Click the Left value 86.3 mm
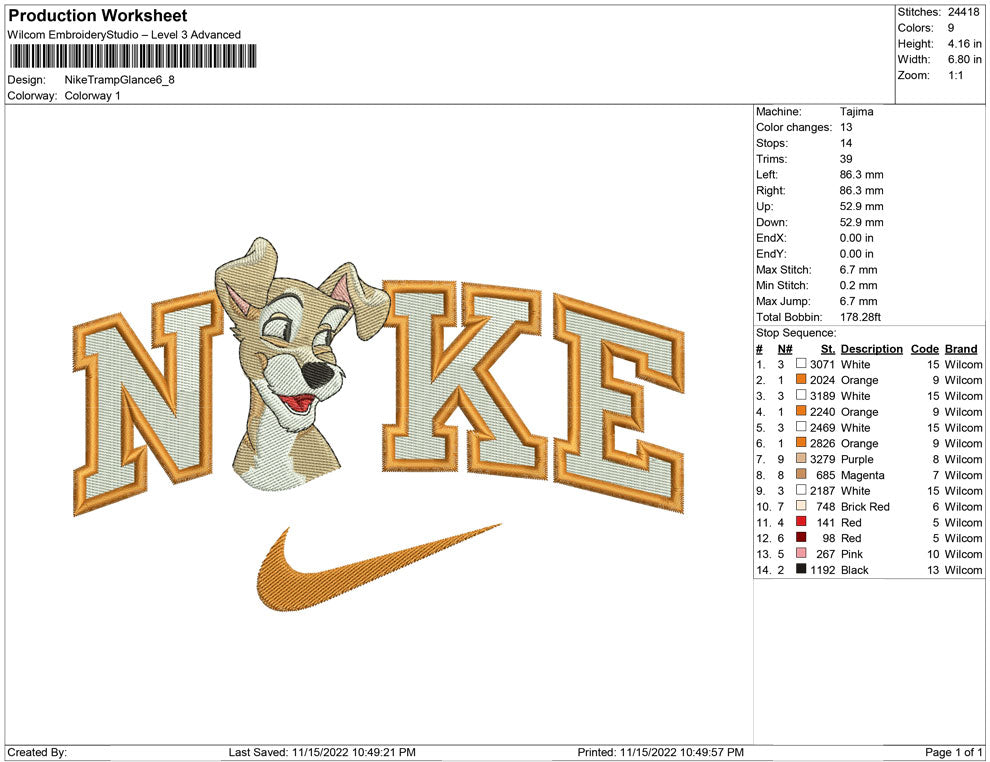 tap(861, 174)
